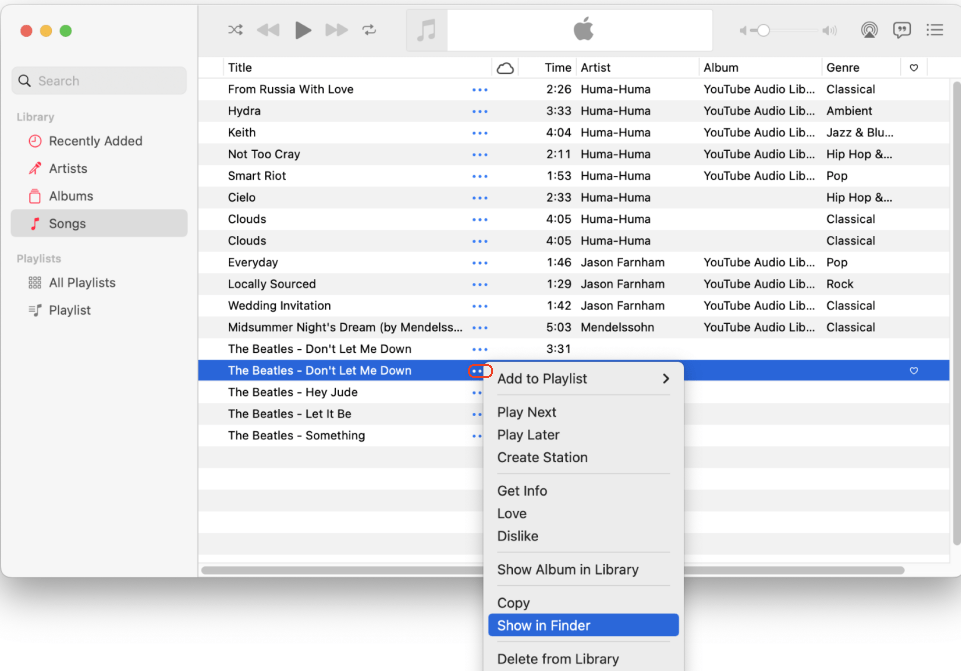Select Artists in Library sidebar
This screenshot has width=961, height=671.
click(x=68, y=169)
